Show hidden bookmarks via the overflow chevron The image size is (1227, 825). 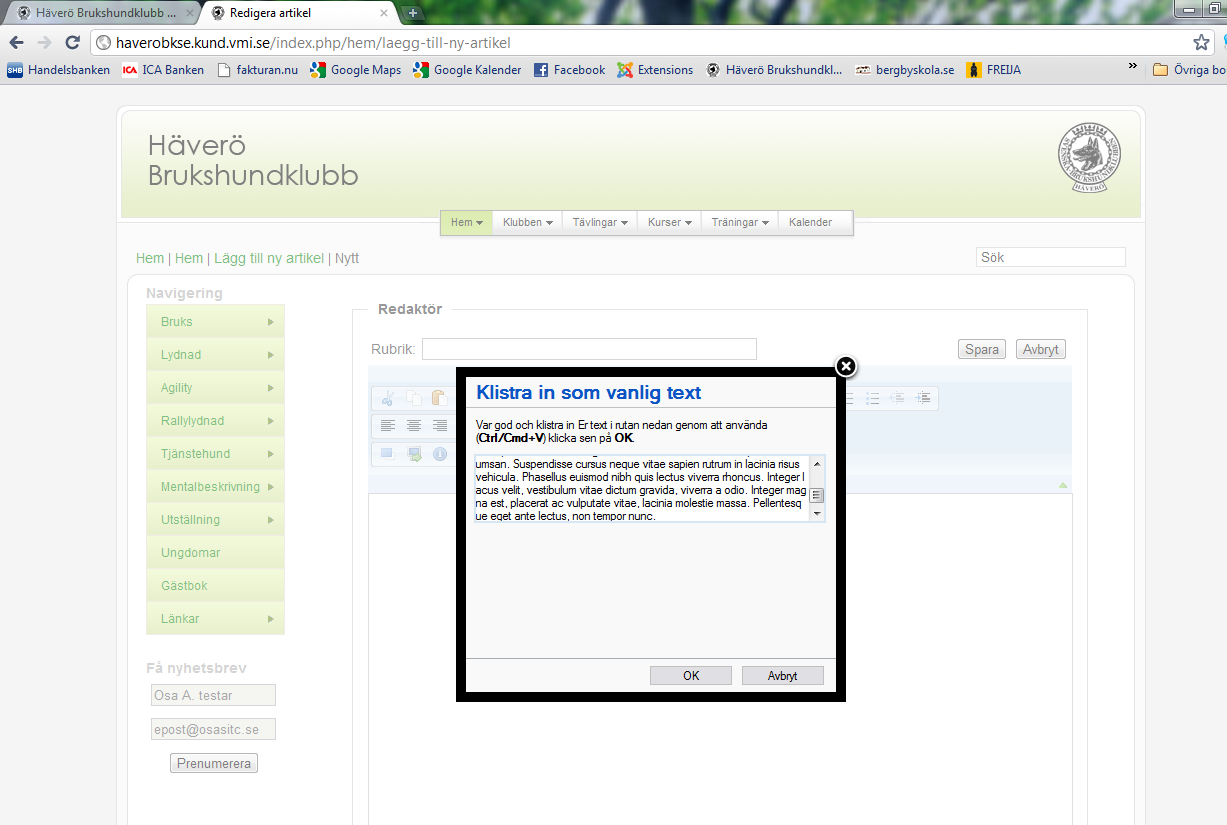(1132, 67)
